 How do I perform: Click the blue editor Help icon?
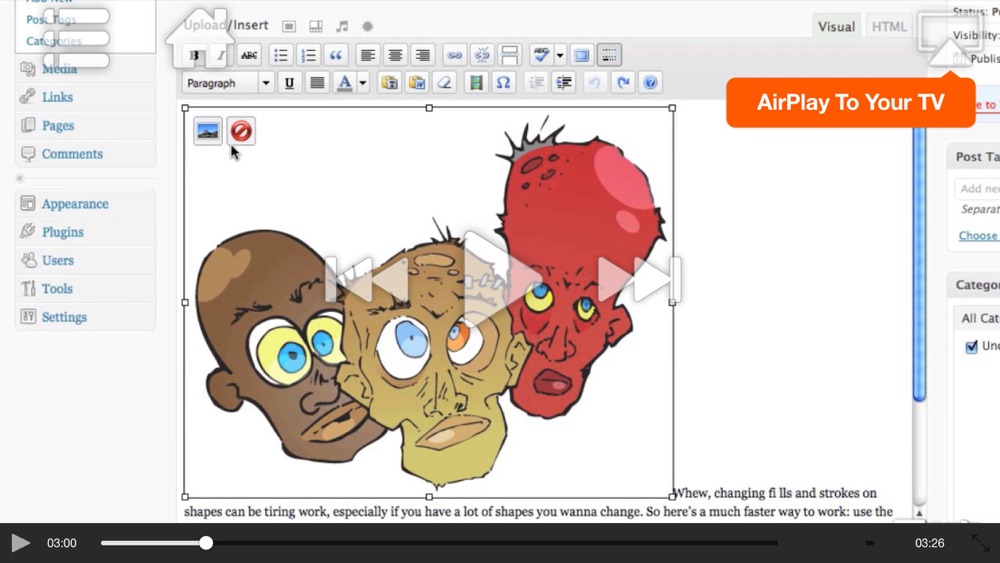(x=650, y=83)
